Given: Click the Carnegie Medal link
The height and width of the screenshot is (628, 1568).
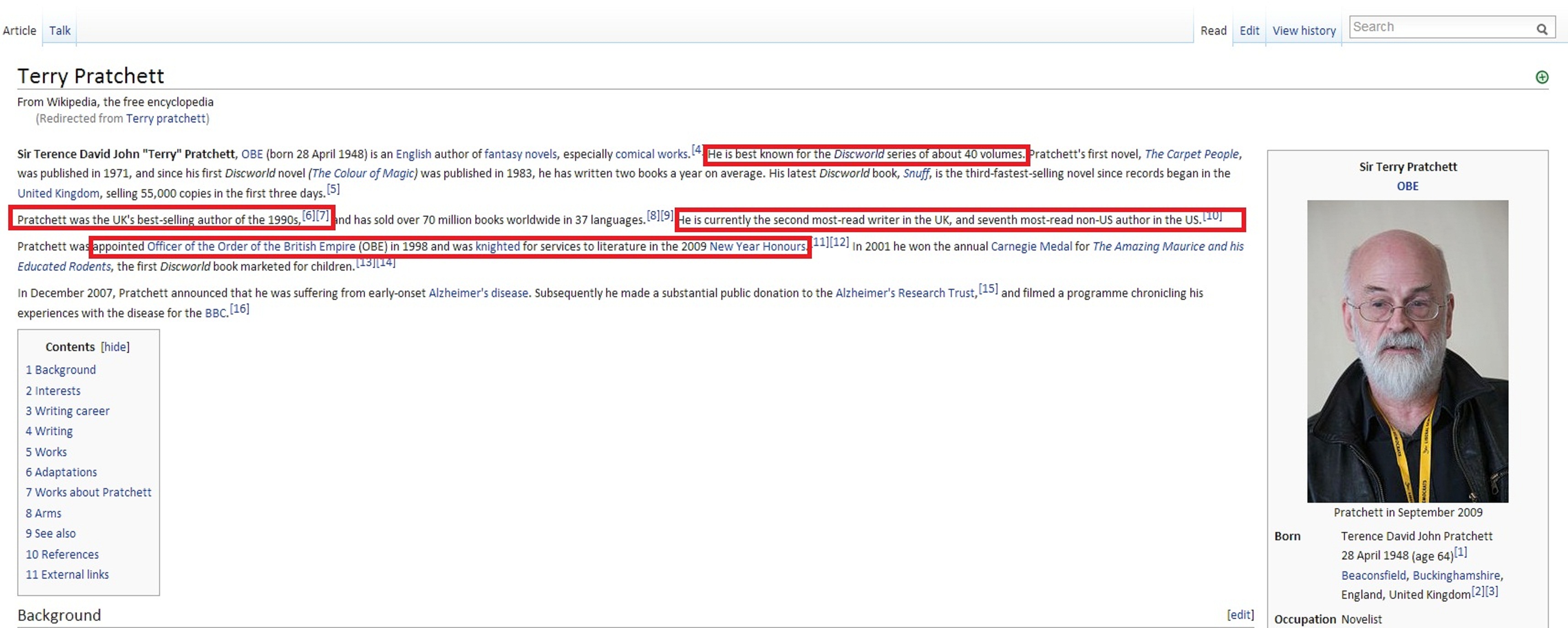Looking at the screenshot, I should coord(1031,246).
